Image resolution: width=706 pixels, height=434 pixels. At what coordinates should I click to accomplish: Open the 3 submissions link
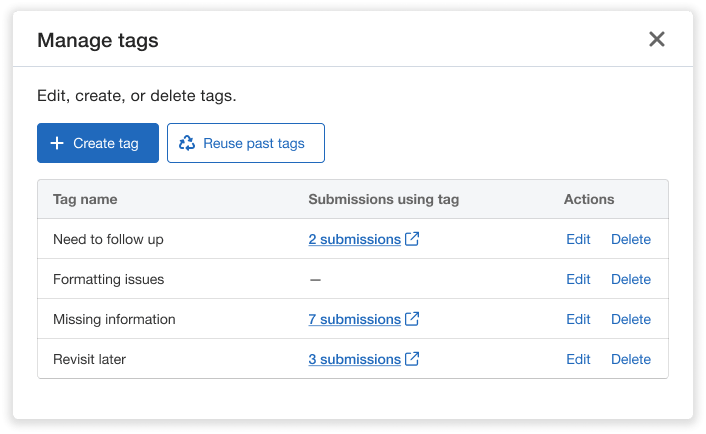(x=354, y=359)
